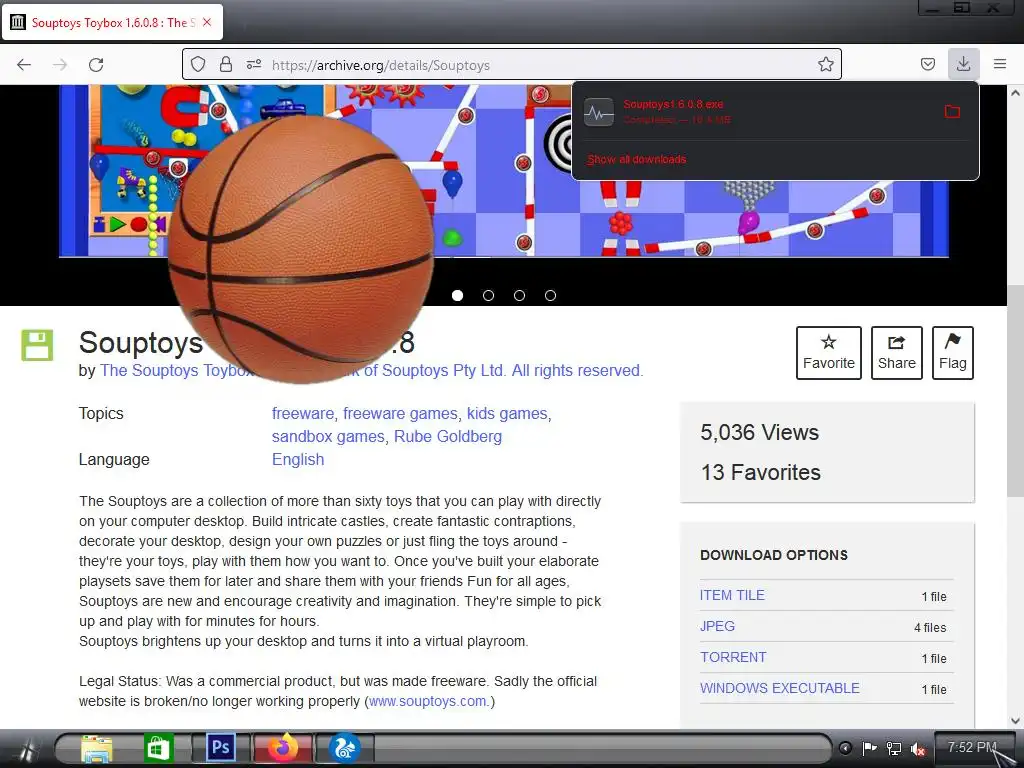Click Show all downloads
This screenshot has height=768, width=1024.
pos(637,159)
